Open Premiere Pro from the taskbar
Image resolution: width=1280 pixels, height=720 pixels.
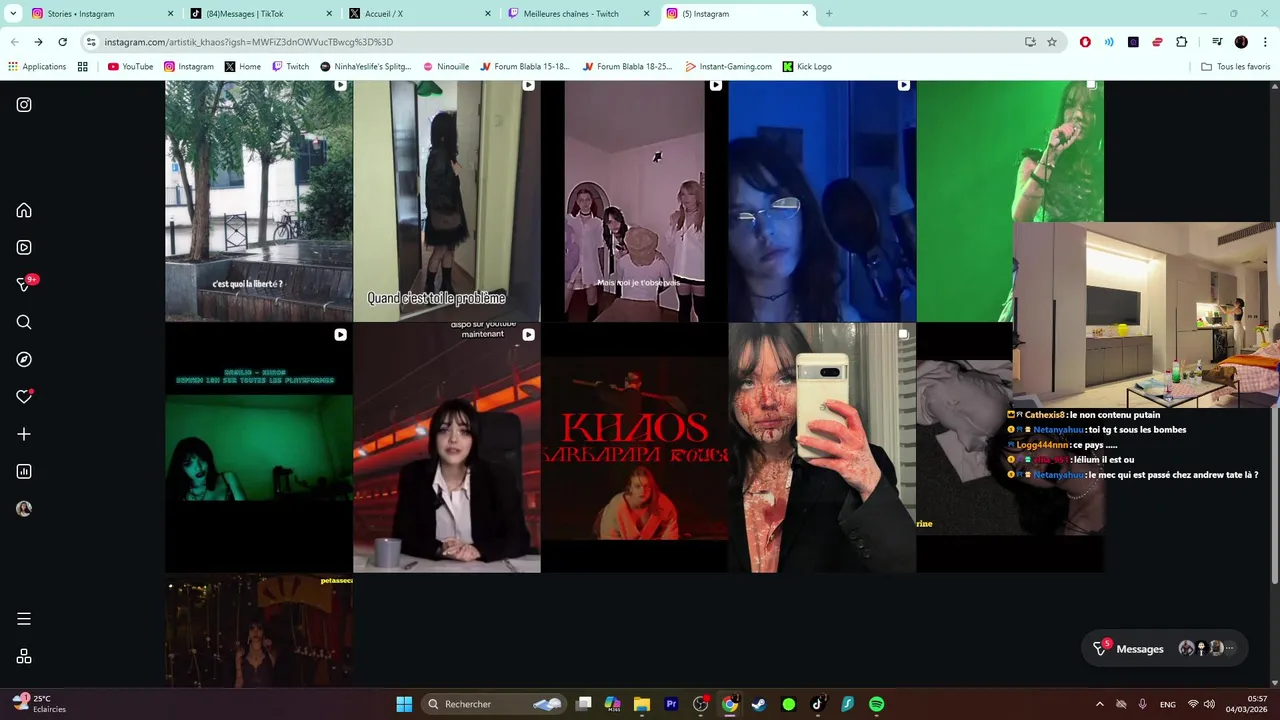tap(671, 704)
